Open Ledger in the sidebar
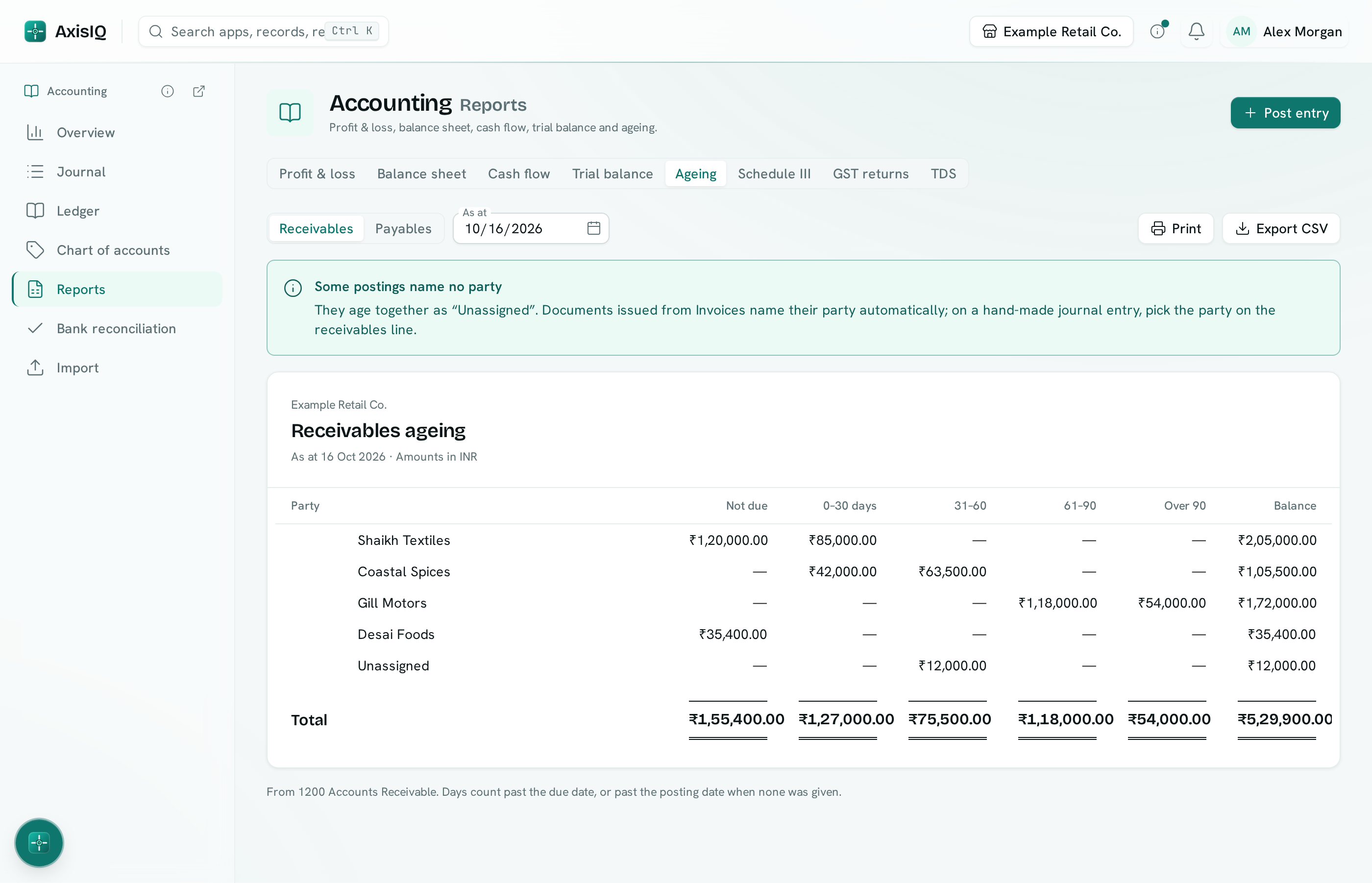The width and height of the screenshot is (1372, 883). 117,210
